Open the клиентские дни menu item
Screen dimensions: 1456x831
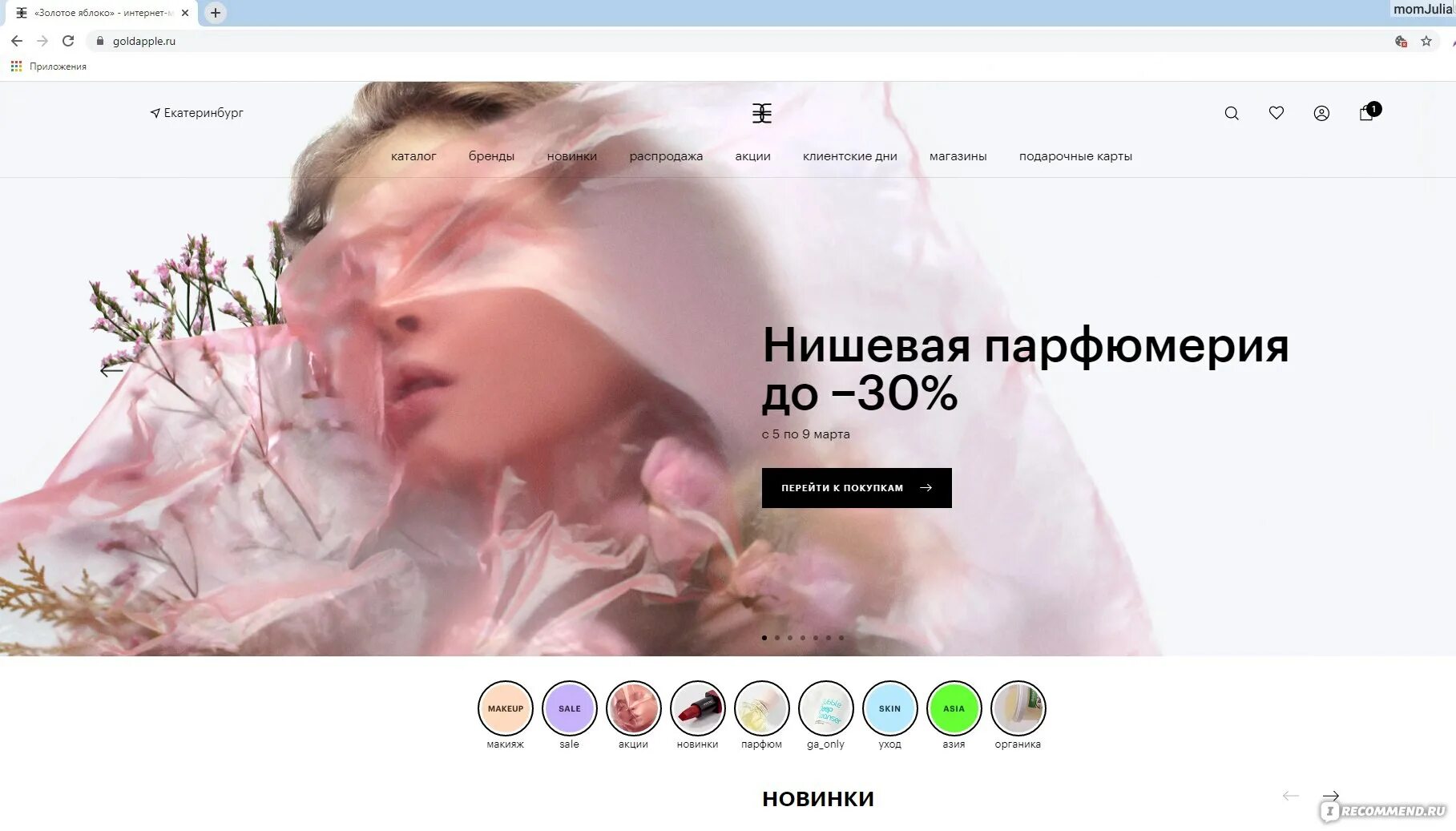pyautogui.click(x=850, y=156)
